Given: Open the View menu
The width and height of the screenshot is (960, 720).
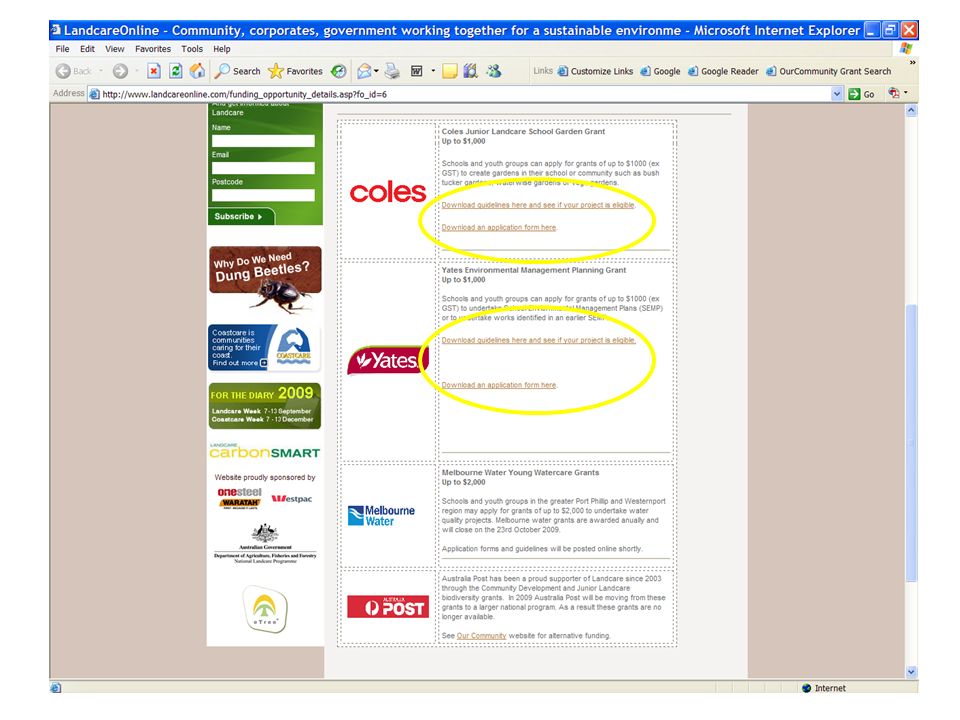Looking at the screenshot, I should pos(114,49).
